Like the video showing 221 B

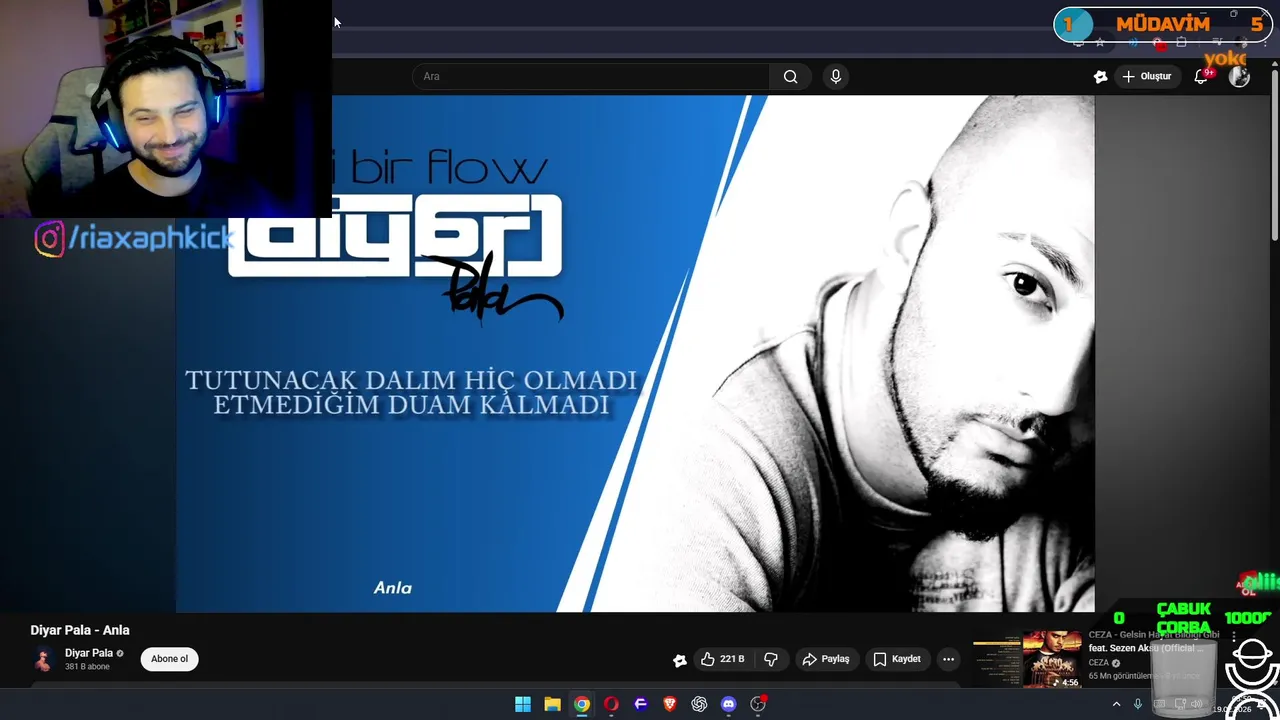point(723,659)
